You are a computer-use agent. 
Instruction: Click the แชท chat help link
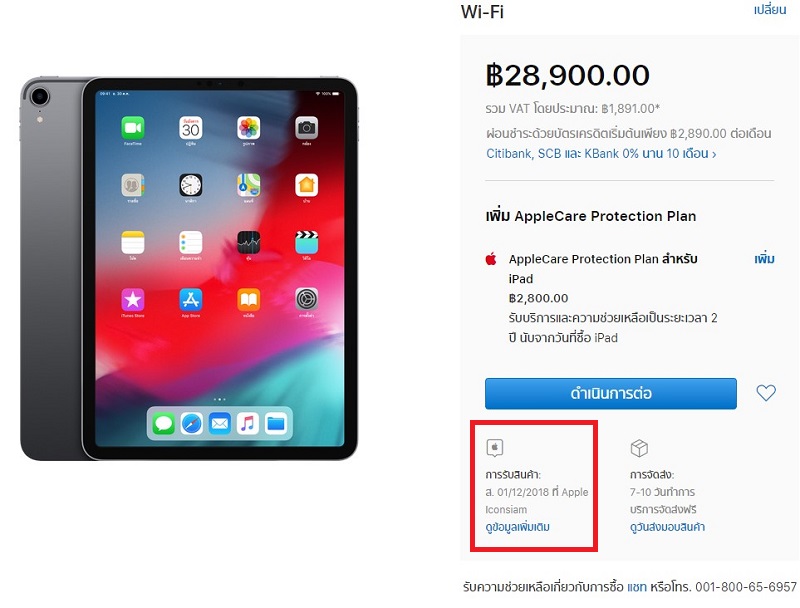tap(637, 587)
